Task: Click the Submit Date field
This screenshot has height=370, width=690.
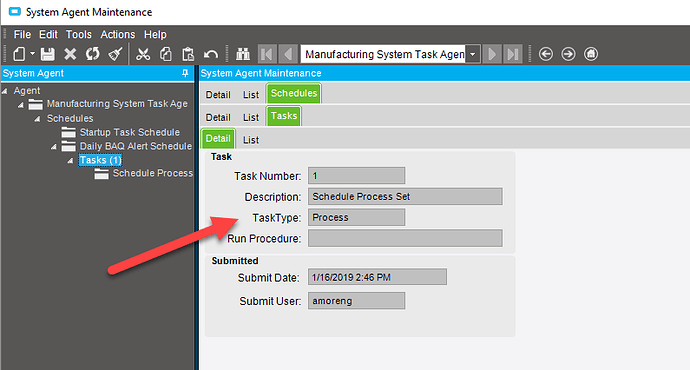Action: coord(377,277)
